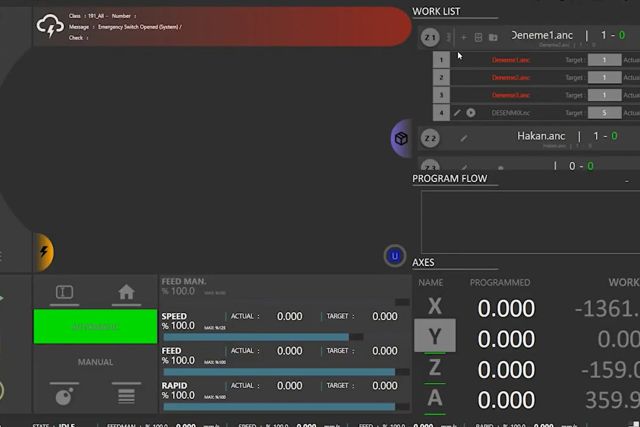The height and width of the screenshot is (427, 640).
Task: Click the X axis programmed value 0.000
Action: [x=506, y=308]
